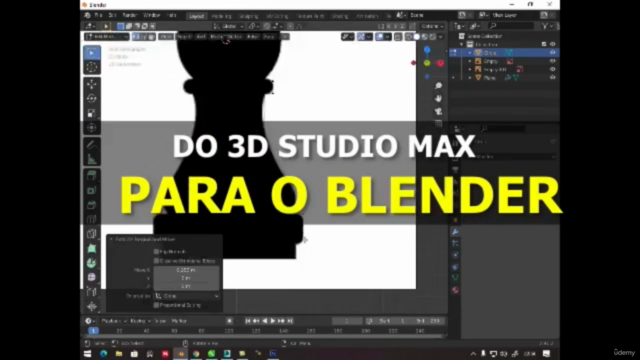Select the Move tool
The width and height of the screenshot is (640, 360).
(x=92, y=84)
